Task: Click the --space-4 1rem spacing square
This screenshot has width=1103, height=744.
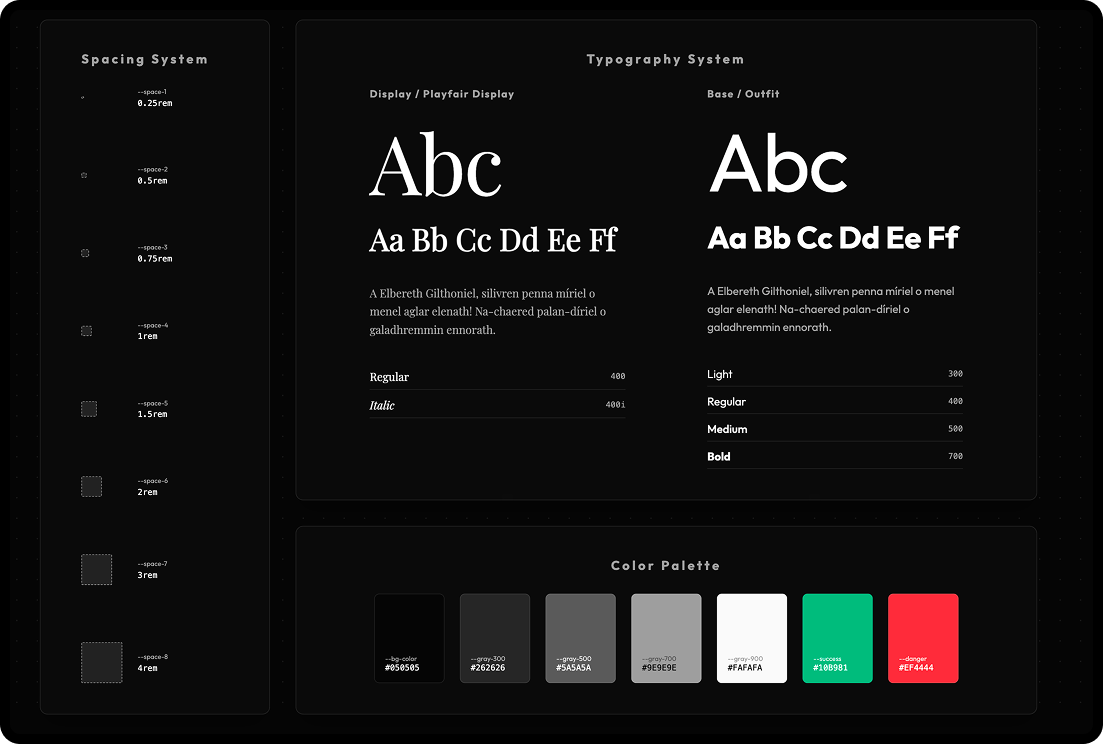Action: pyautogui.click(x=86, y=330)
